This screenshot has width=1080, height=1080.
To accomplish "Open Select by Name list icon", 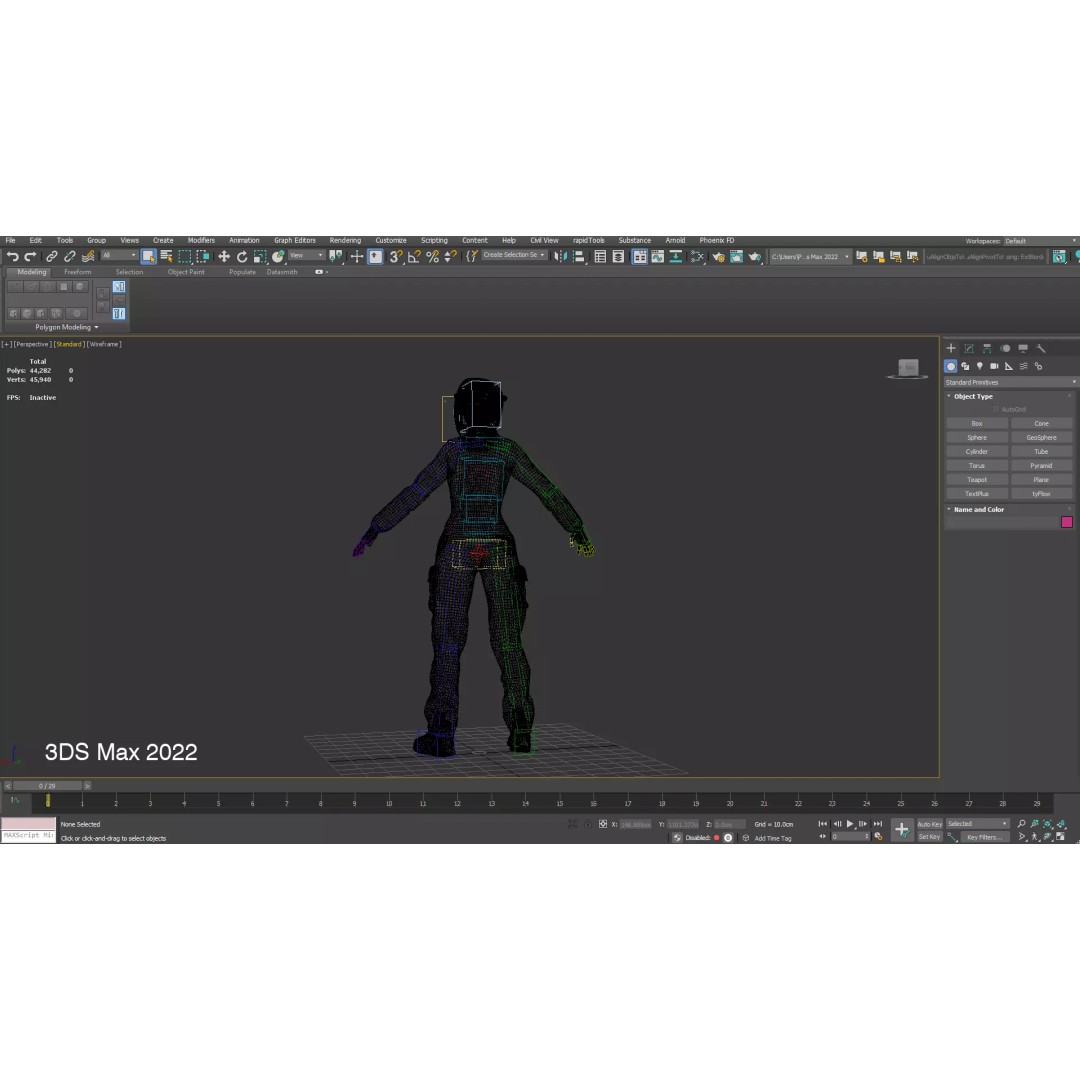I will (x=167, y=257).
